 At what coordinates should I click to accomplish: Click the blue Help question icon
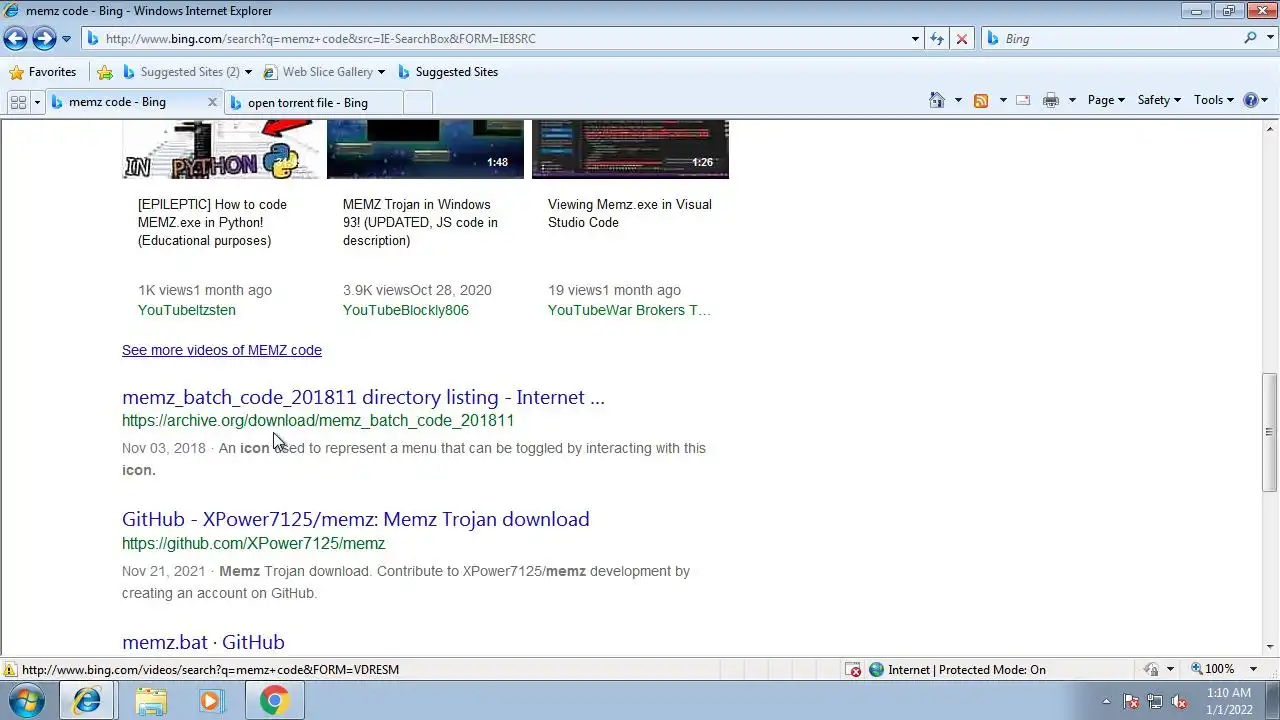[x=1251, y=100]
